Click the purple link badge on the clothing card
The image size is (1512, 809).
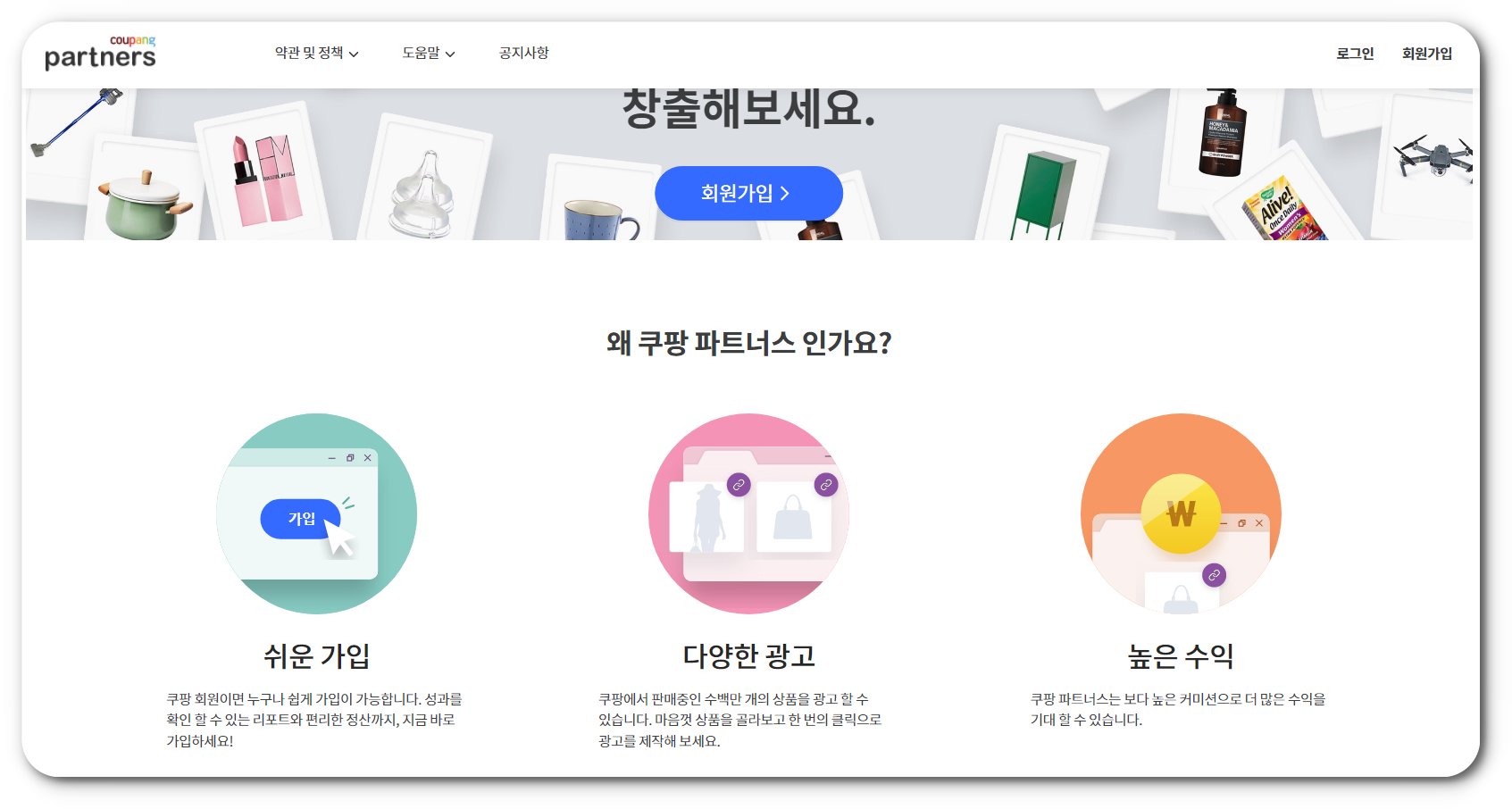coord(738,485)
